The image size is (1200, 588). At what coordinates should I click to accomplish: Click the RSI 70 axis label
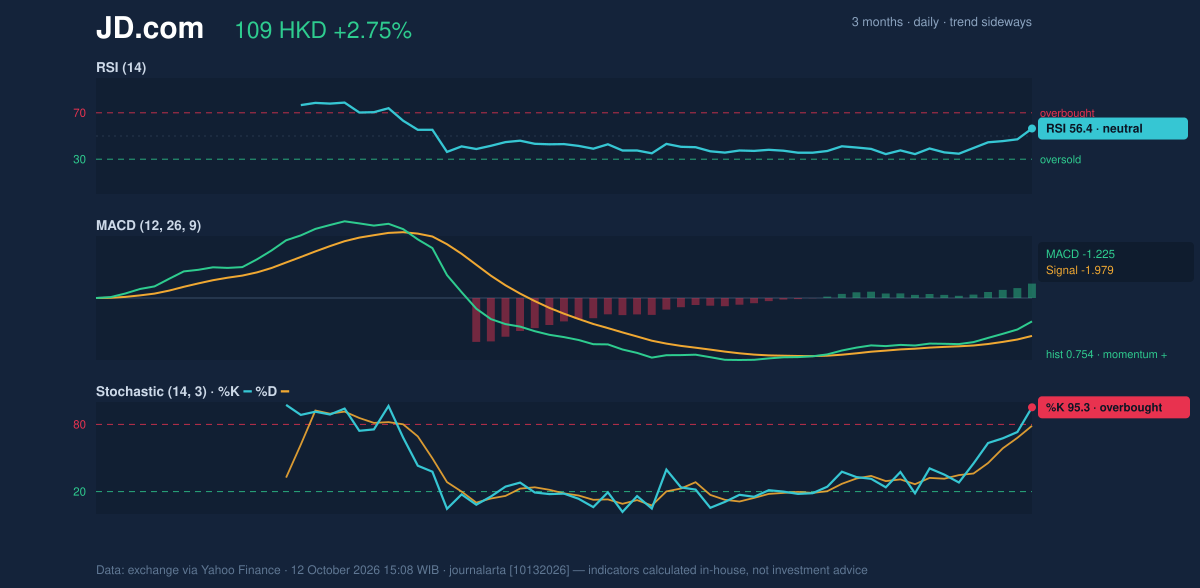tap(79, 113)
